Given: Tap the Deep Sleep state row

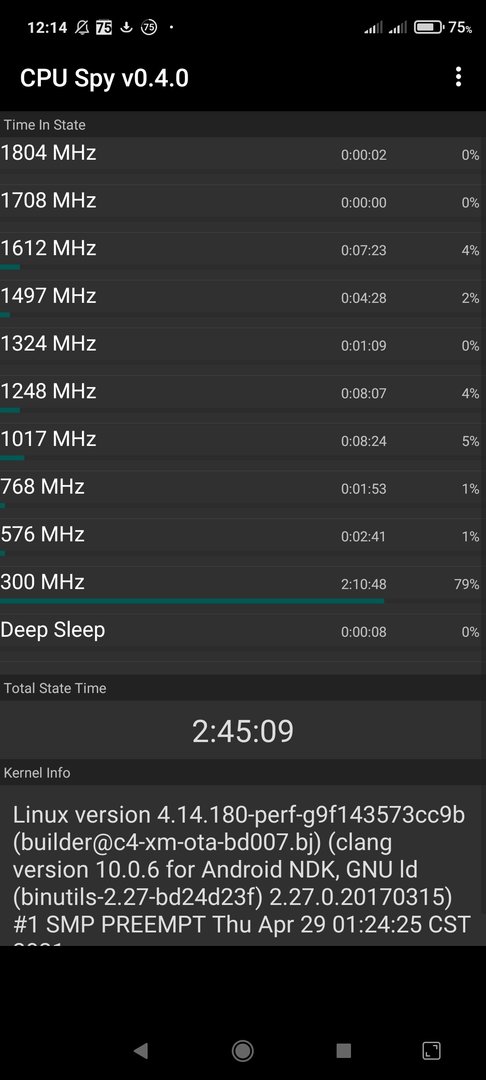Looking at the screenshot, I should [x=243, y=638].
